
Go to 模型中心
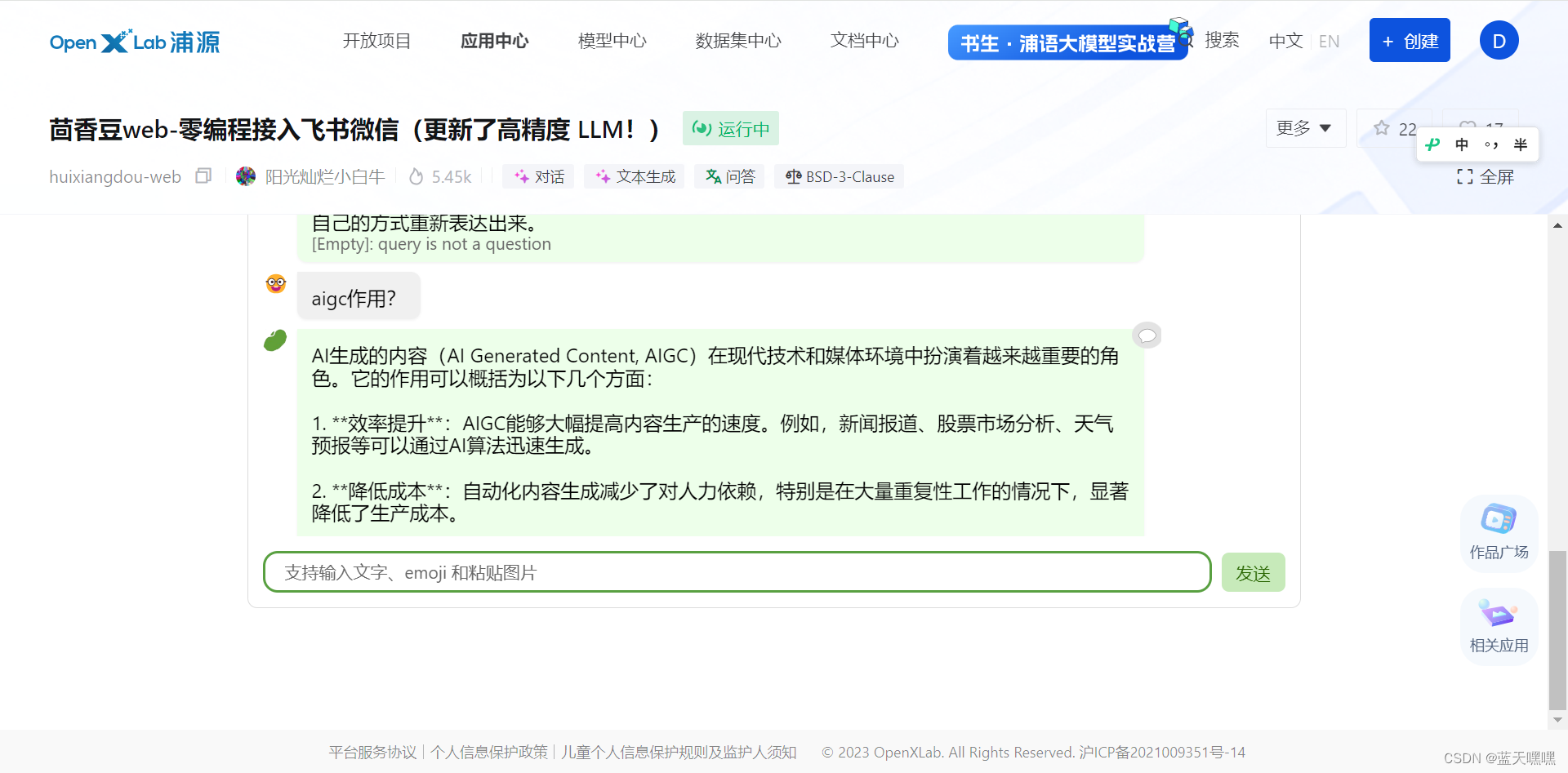coord(612,41)
